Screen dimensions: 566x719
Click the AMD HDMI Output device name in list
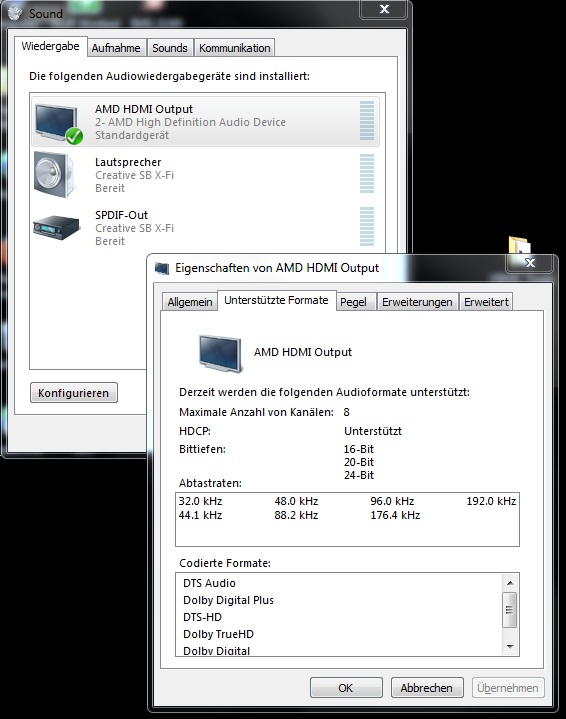coord(144,109)
